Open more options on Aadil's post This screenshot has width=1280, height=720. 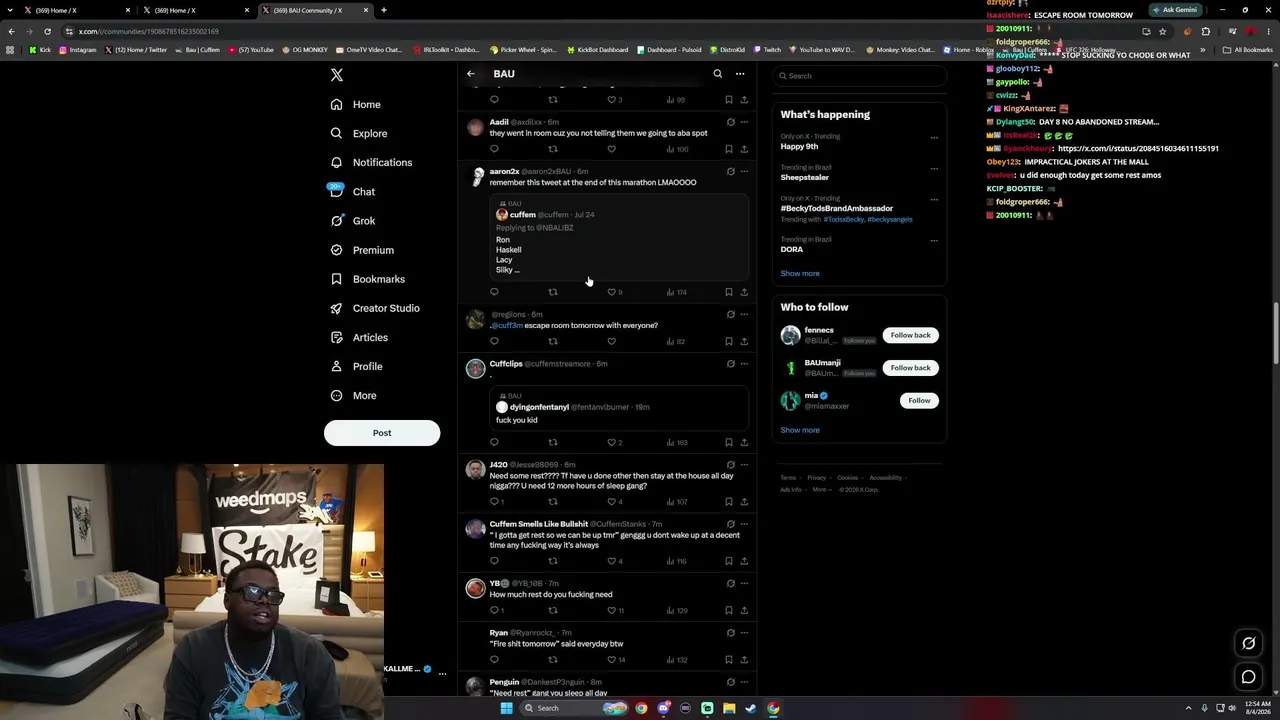744,122
